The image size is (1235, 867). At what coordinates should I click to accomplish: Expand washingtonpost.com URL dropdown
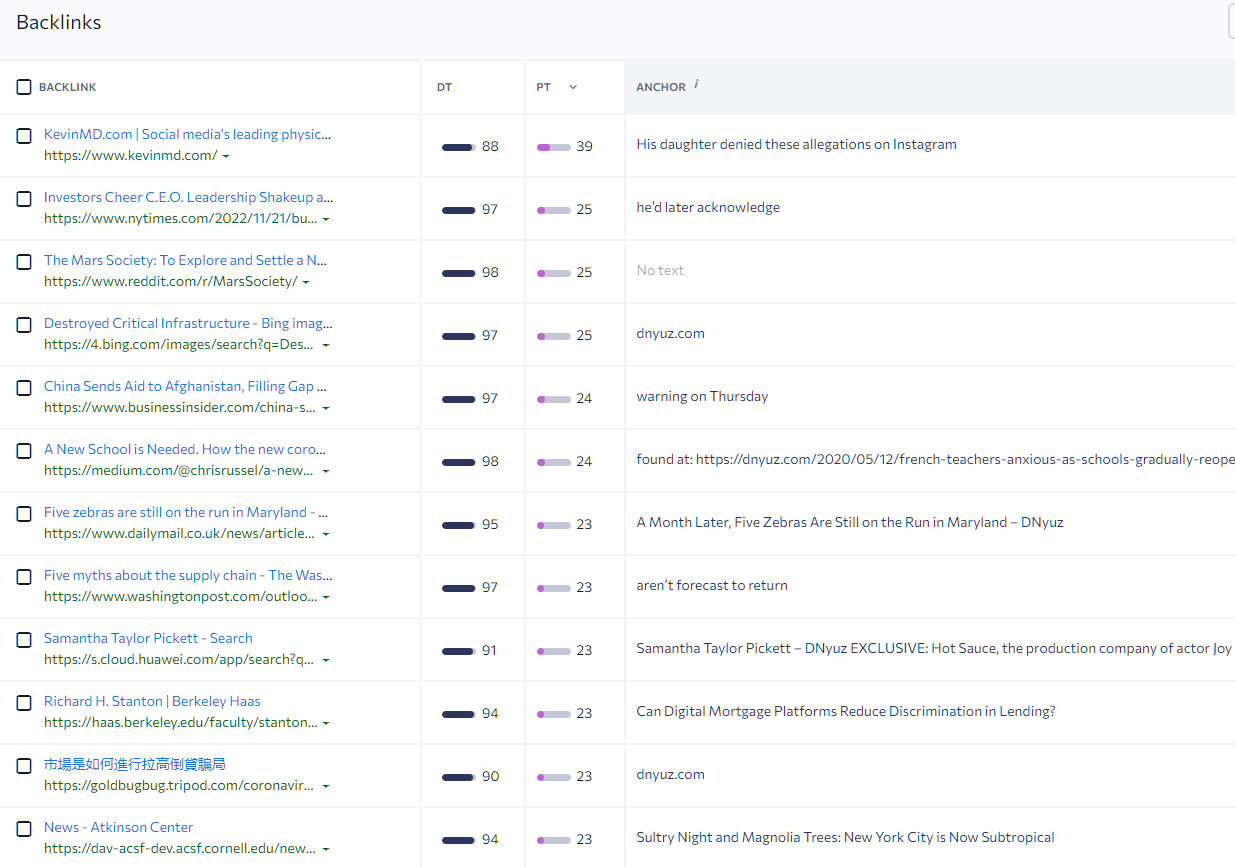click(326, 597)
